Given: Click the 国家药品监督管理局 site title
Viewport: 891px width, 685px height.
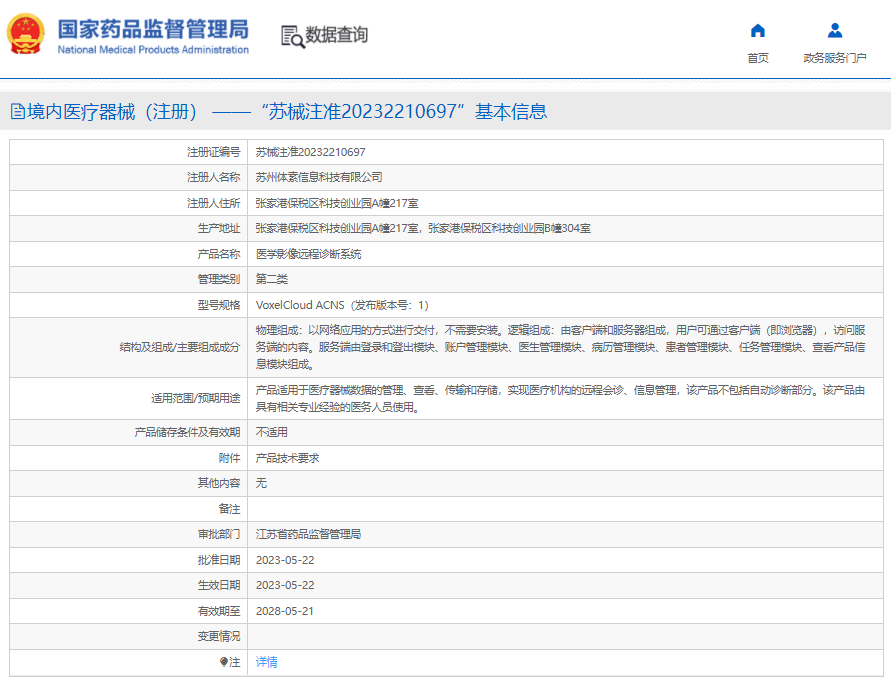Looking at the screenshot, I should (x=153, y=29).
